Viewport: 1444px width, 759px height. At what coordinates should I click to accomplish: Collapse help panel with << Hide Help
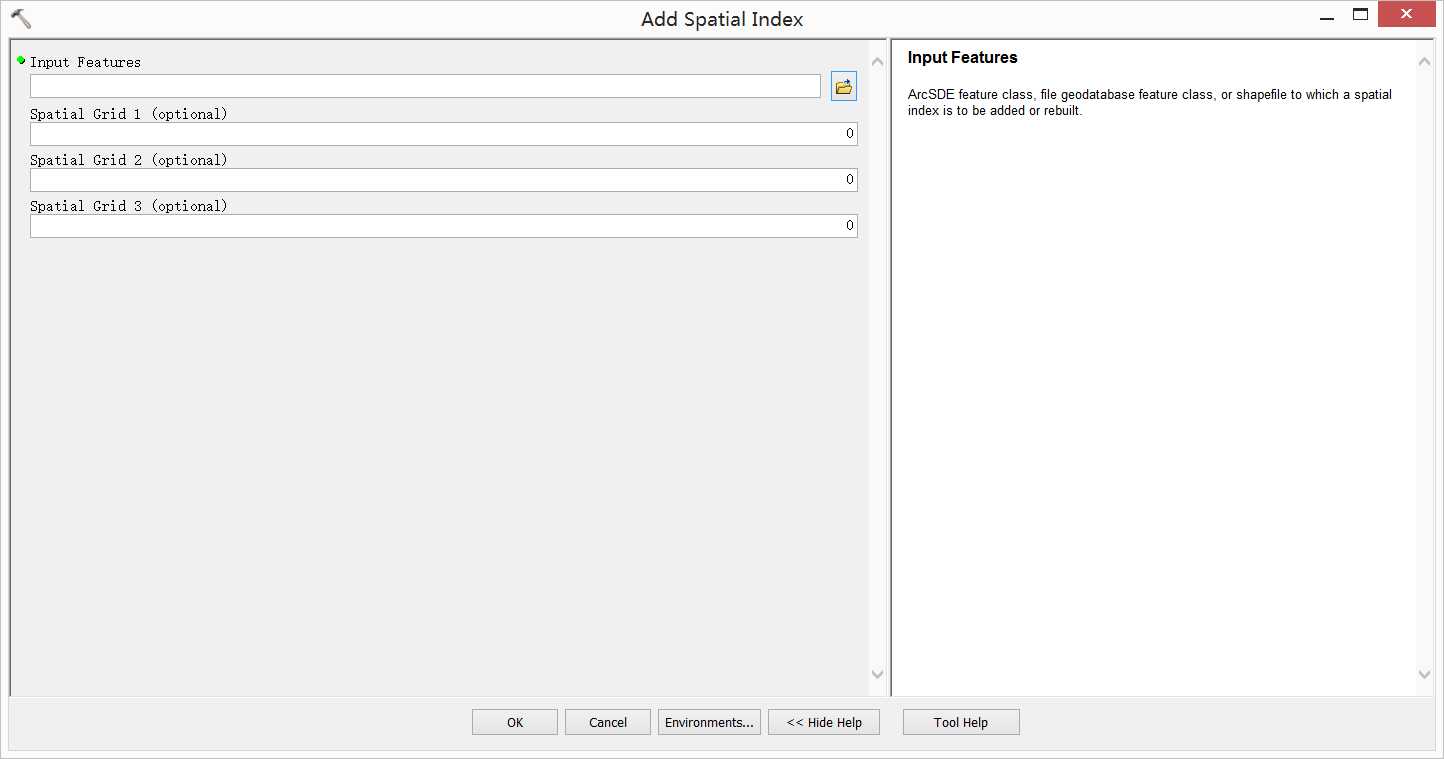point(824,722)
